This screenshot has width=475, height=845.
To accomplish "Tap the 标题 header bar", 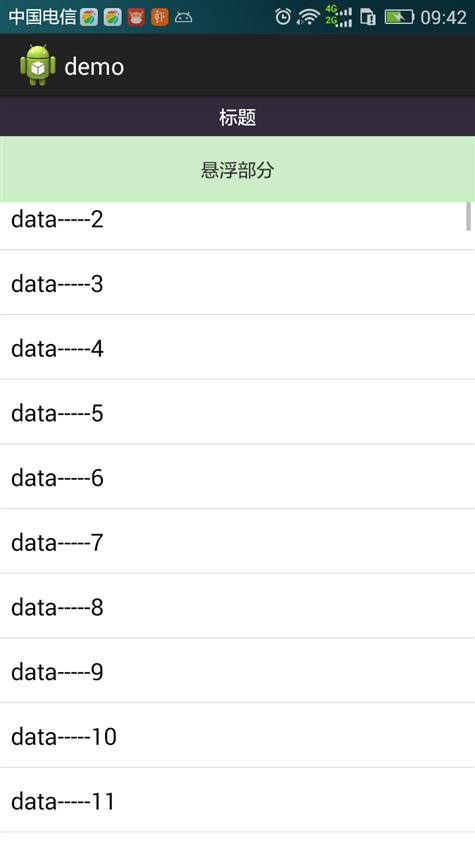I will click(x=237, y=117).
